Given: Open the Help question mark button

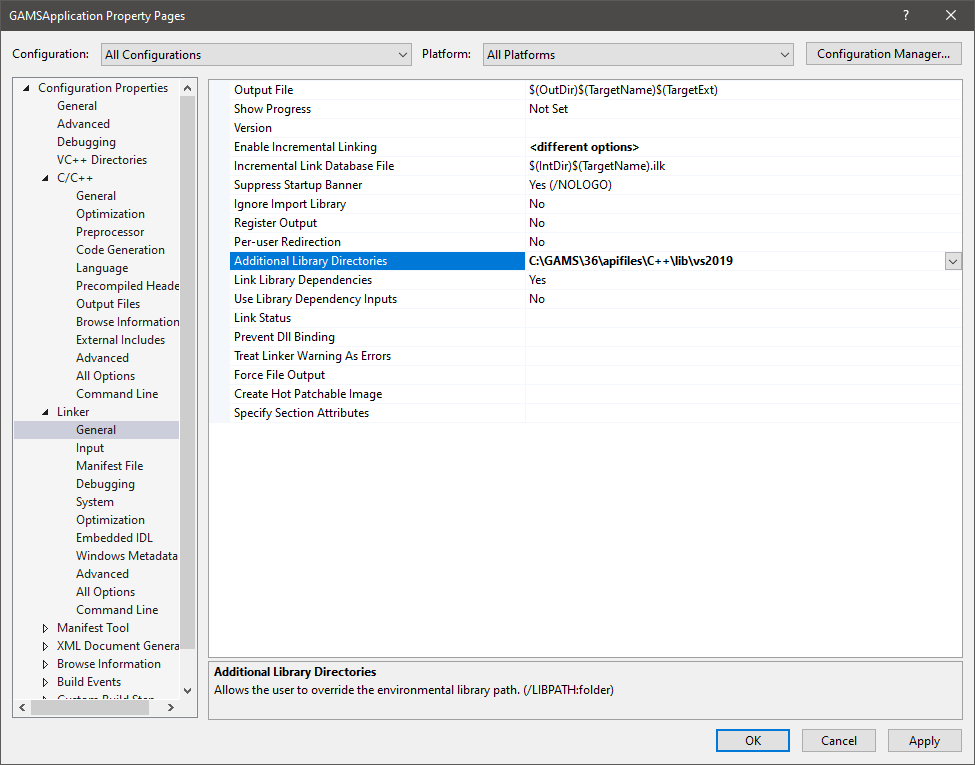Looking at the screenshot, I should 906,15.
